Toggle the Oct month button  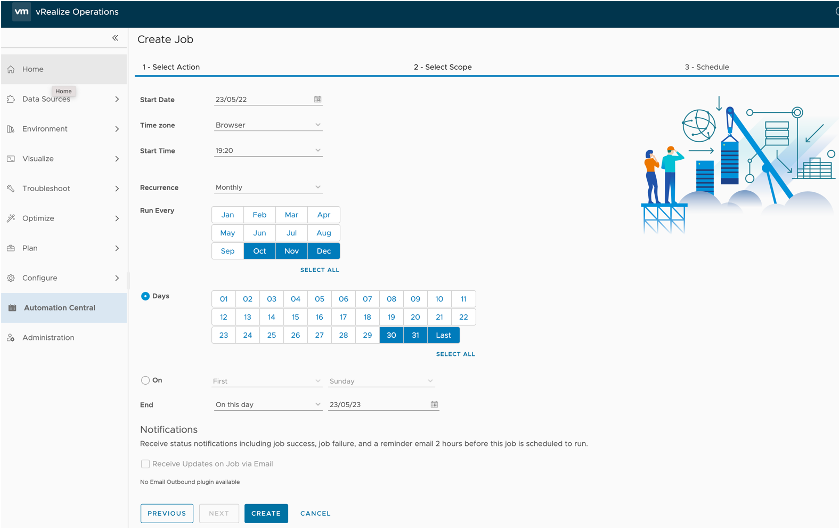pyautogui.click(x=260, y=251)
